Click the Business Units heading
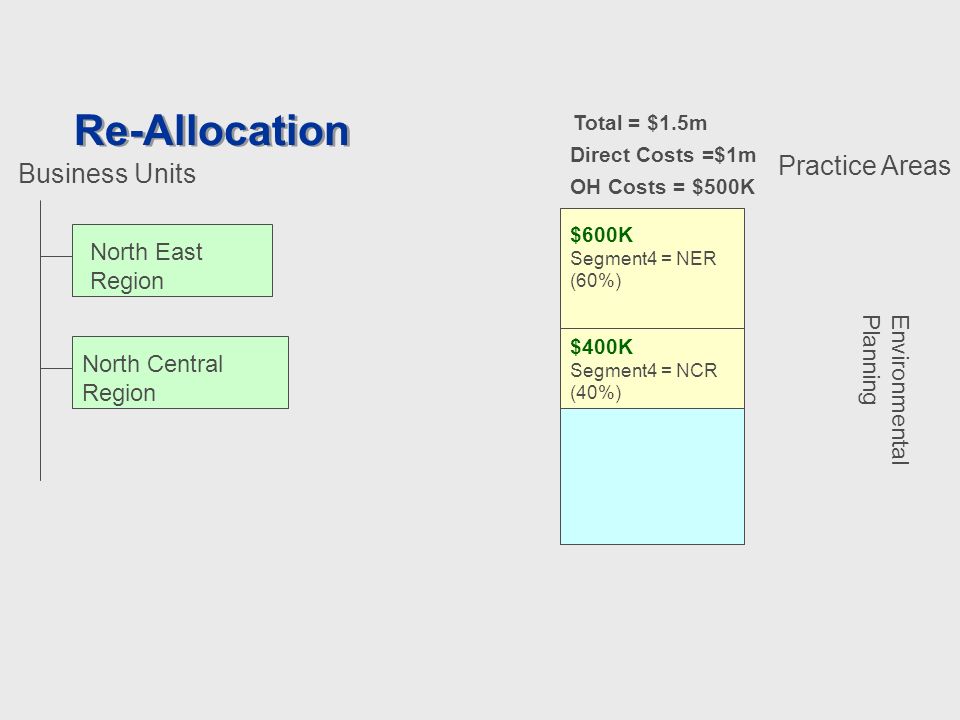This screenshot has height=720, width=960. (107, 174)
